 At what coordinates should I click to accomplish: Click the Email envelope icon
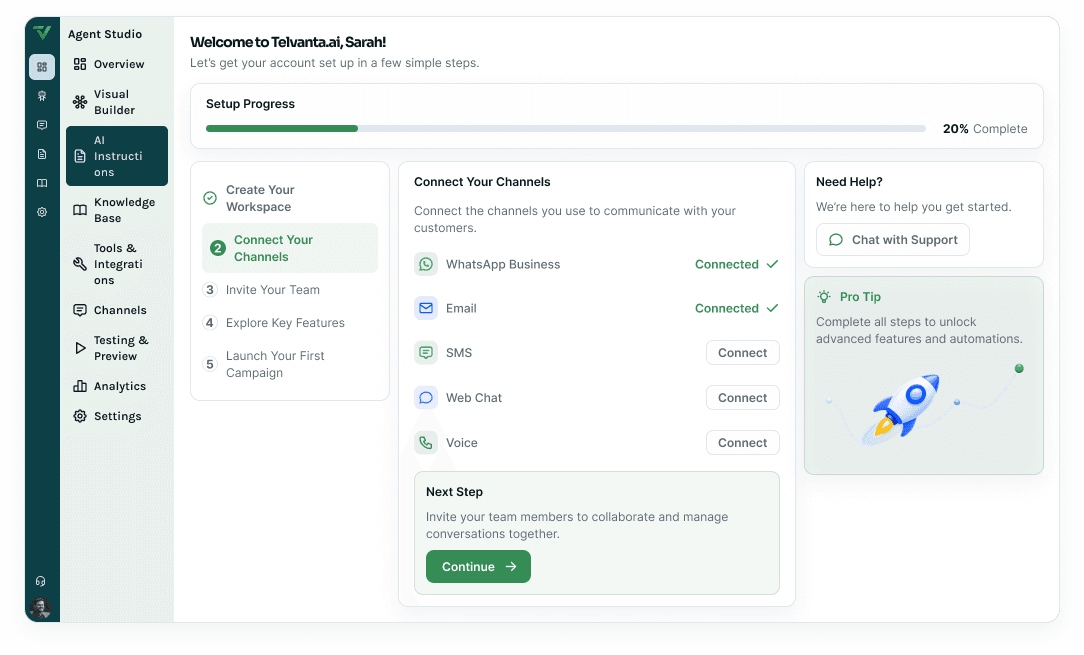[426, 308]
